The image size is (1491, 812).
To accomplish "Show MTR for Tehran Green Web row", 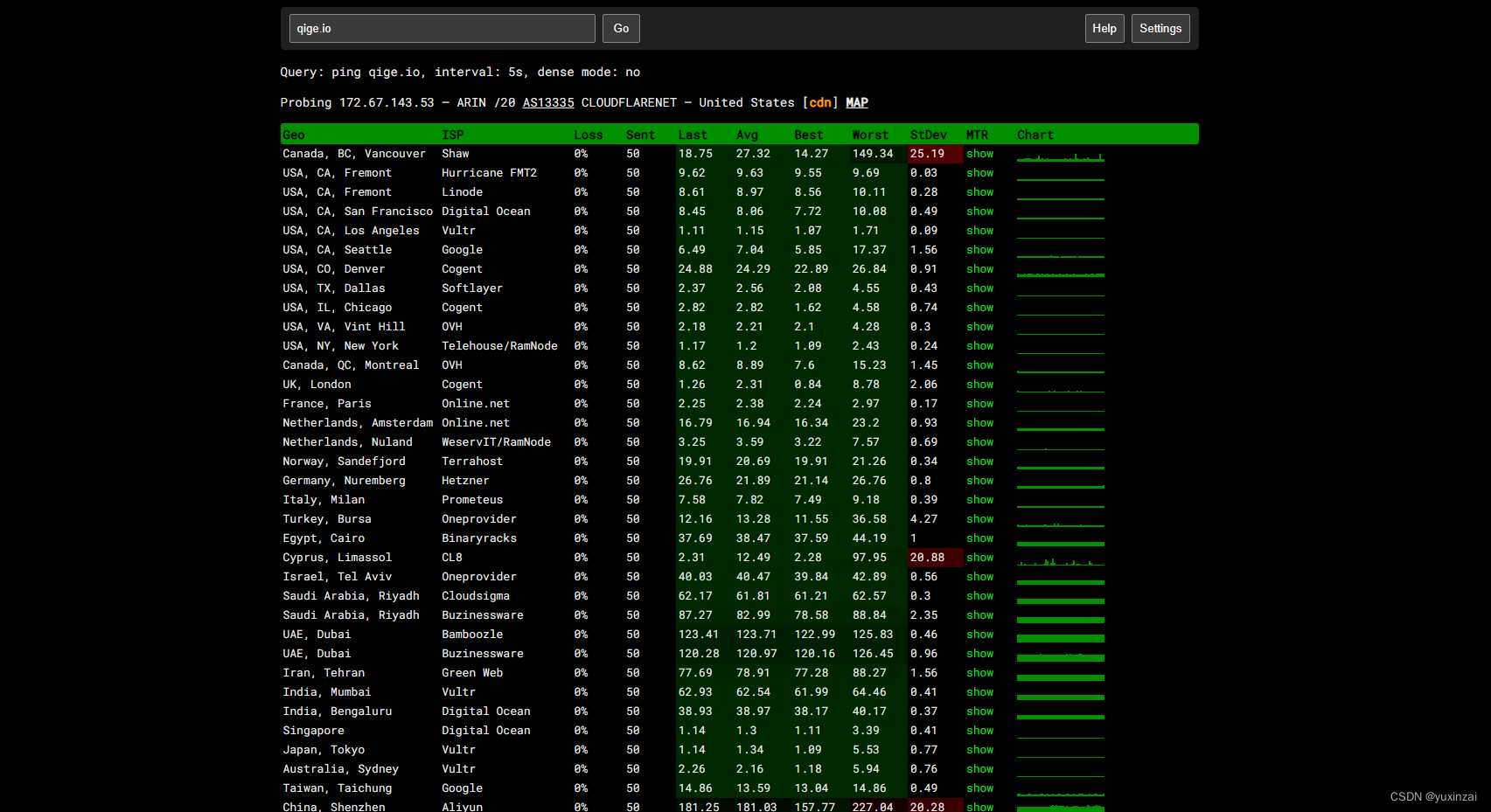I will coord(980,673).
